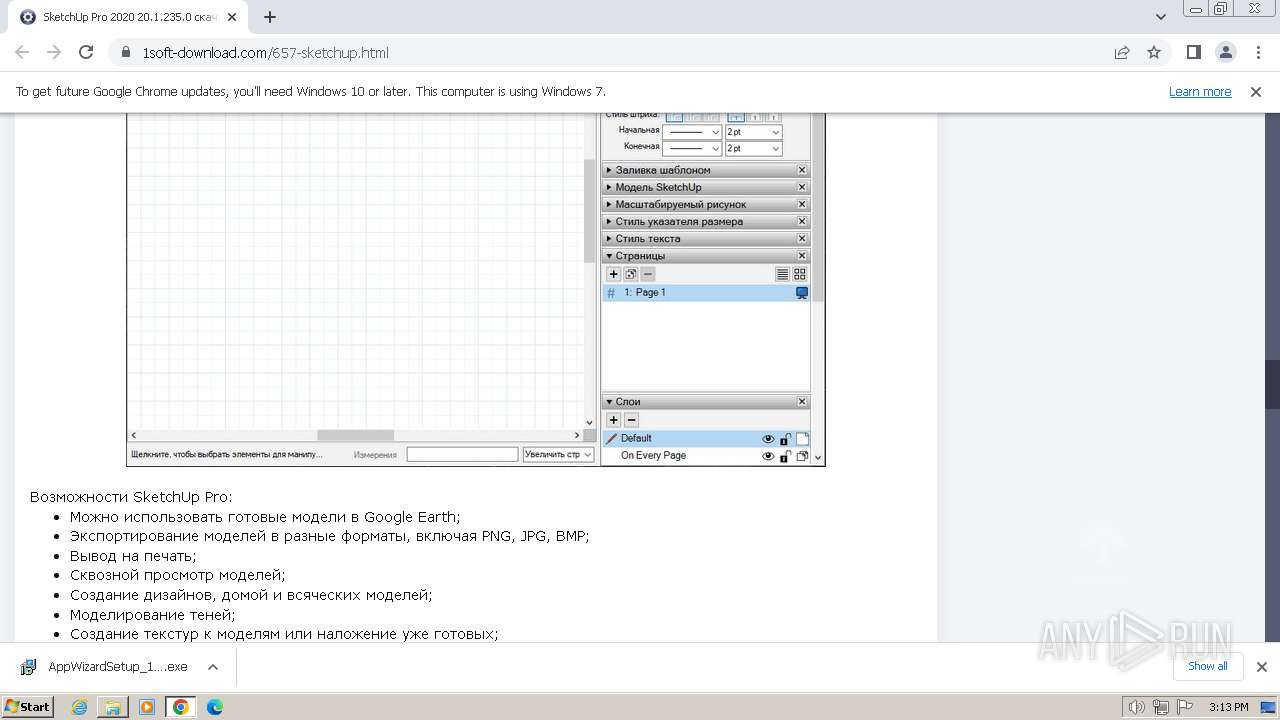Image resolution: width=1280 pixels, height=720 pixels.
Task: Collapse the Страницы panel
Action: [609, 256]
